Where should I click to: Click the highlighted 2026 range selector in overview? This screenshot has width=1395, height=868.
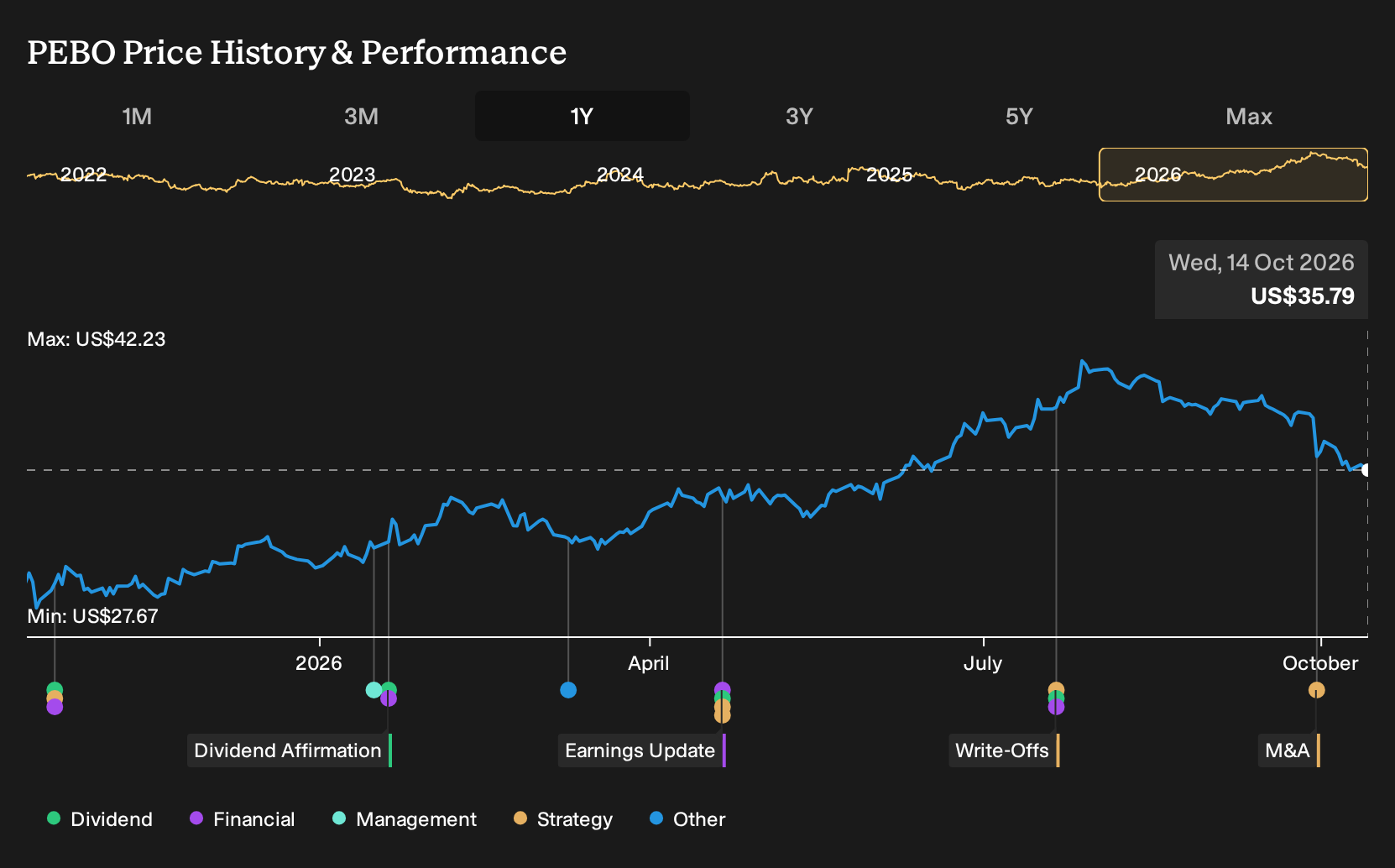pos(1233,175)
